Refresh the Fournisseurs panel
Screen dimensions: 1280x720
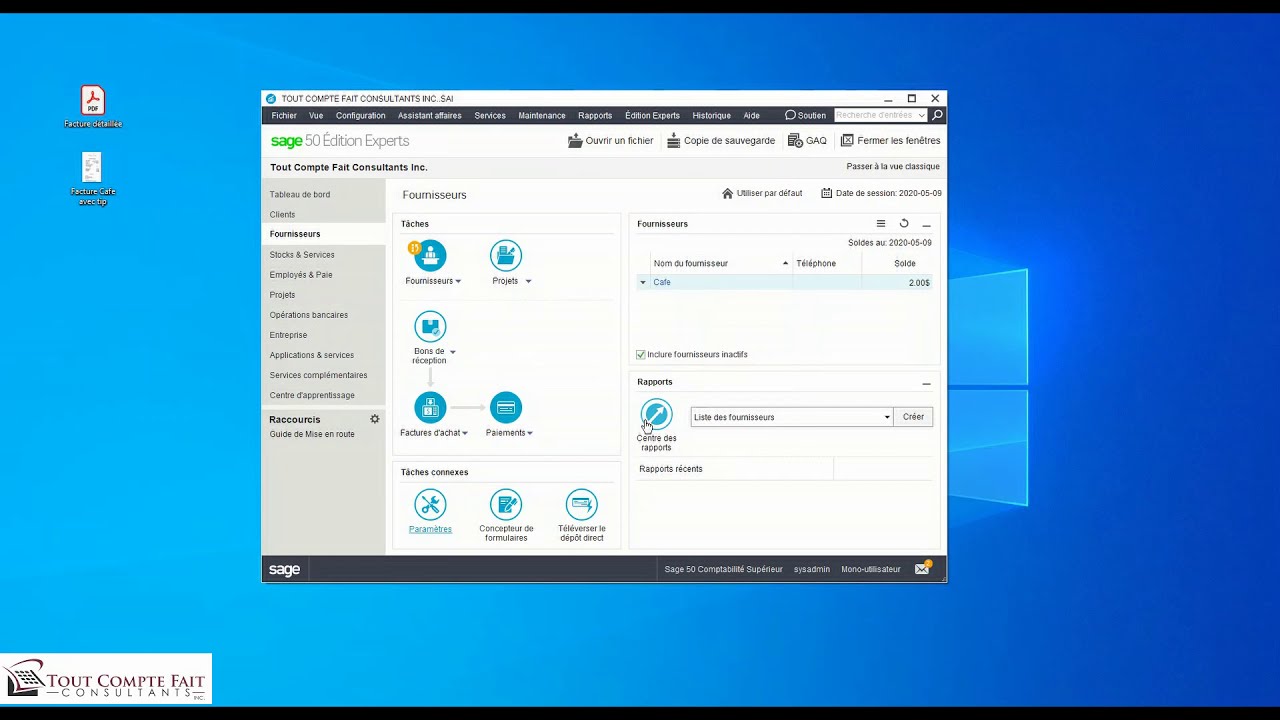[904, 224]
